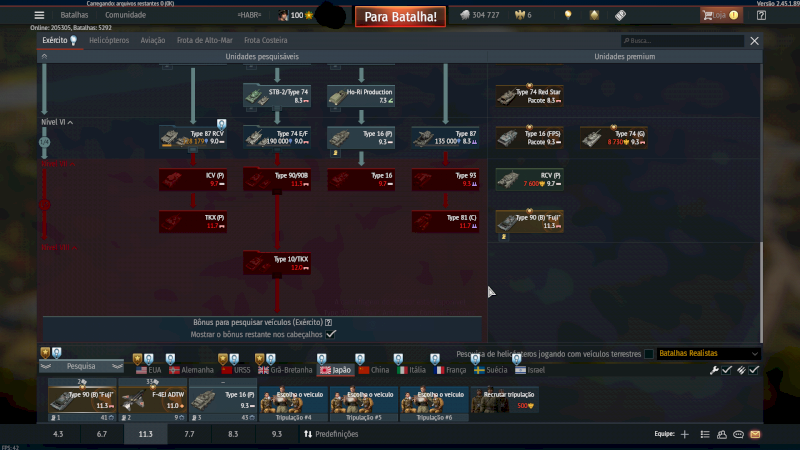
Task: Toggle auto-repair checkbox beside wrench
Action: click(x=727, y=370)
